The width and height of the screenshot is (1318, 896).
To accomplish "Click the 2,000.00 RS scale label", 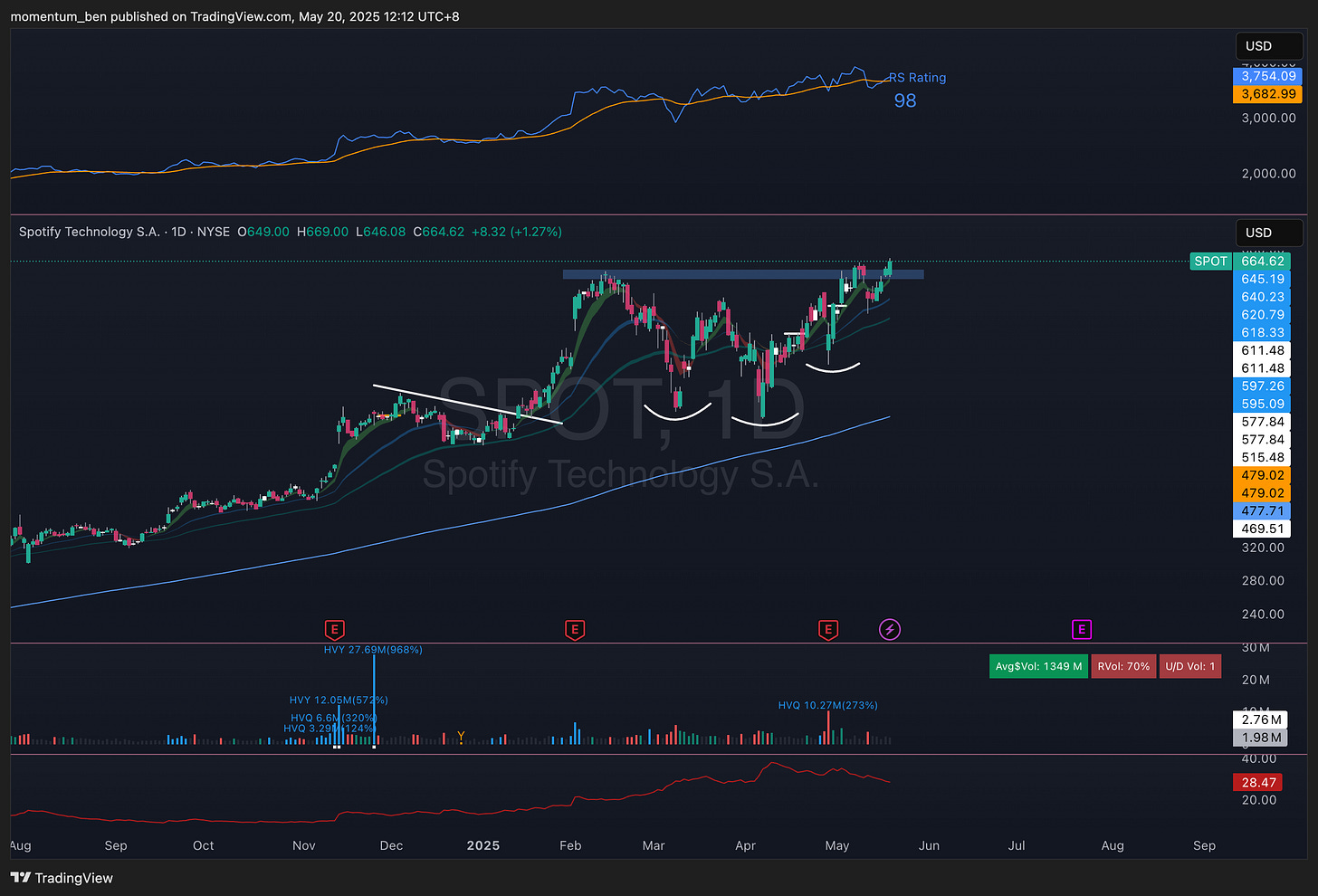I will 1268,174.
